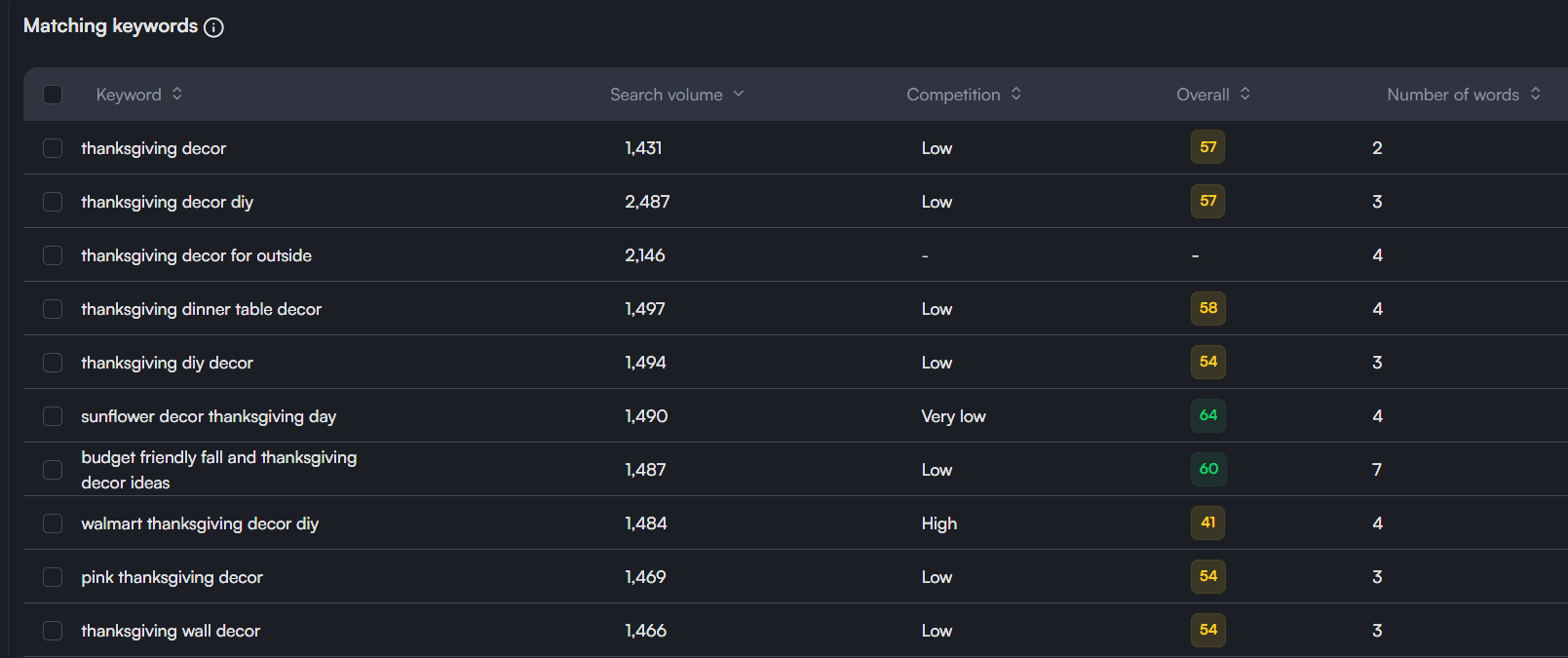Viewport: 1568px width, 658px height.
Task: Click search volume value 1,494
Action: [645, 363]
